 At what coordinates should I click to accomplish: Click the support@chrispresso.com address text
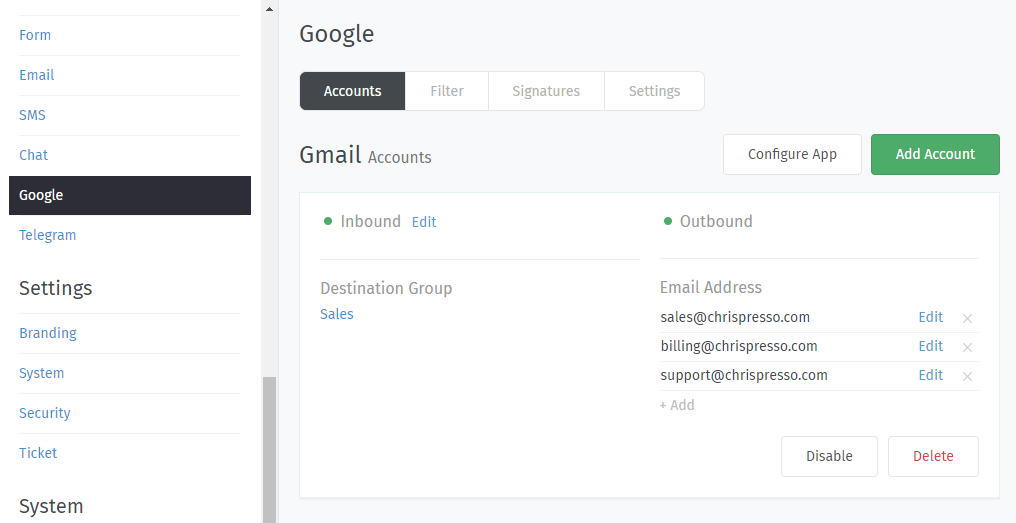(x=744, y=375)
